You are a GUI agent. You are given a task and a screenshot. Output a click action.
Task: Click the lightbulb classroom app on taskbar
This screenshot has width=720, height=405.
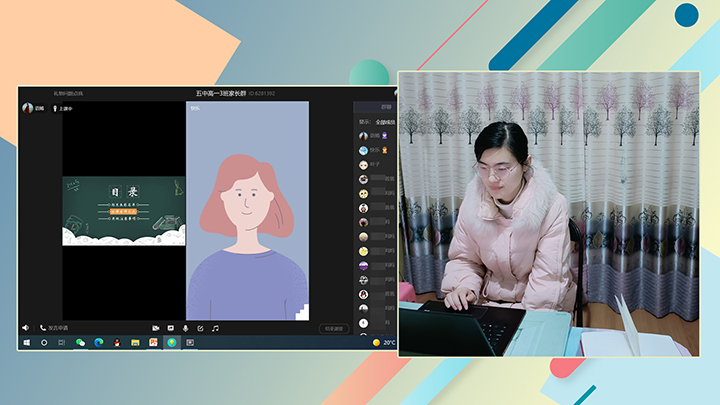tap(172, 343)
